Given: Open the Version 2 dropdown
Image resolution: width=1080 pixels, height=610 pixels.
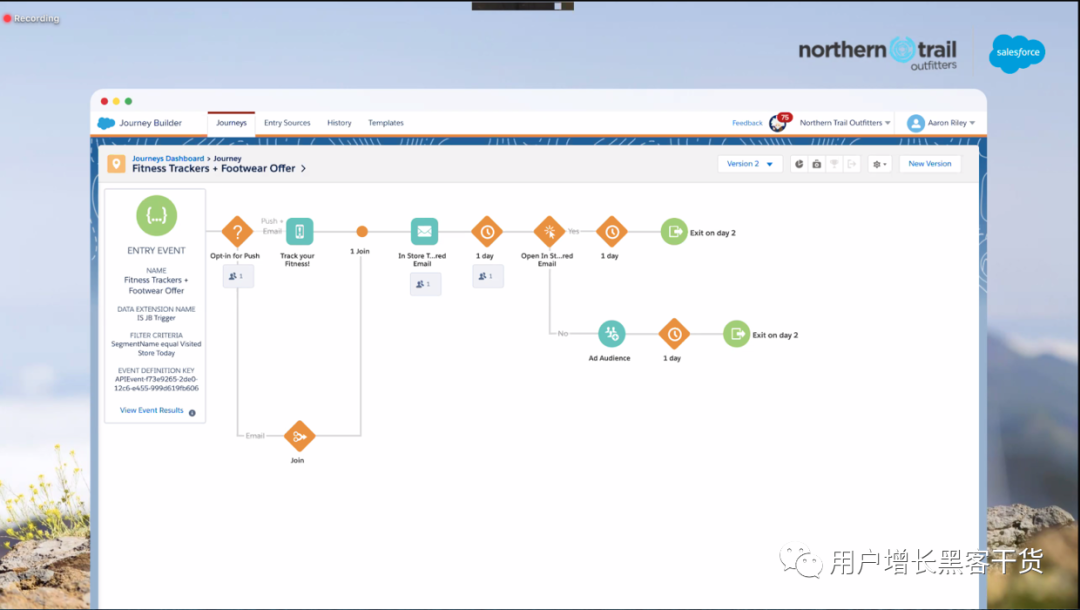Looking at the screenshot, I should click(750, 164).
